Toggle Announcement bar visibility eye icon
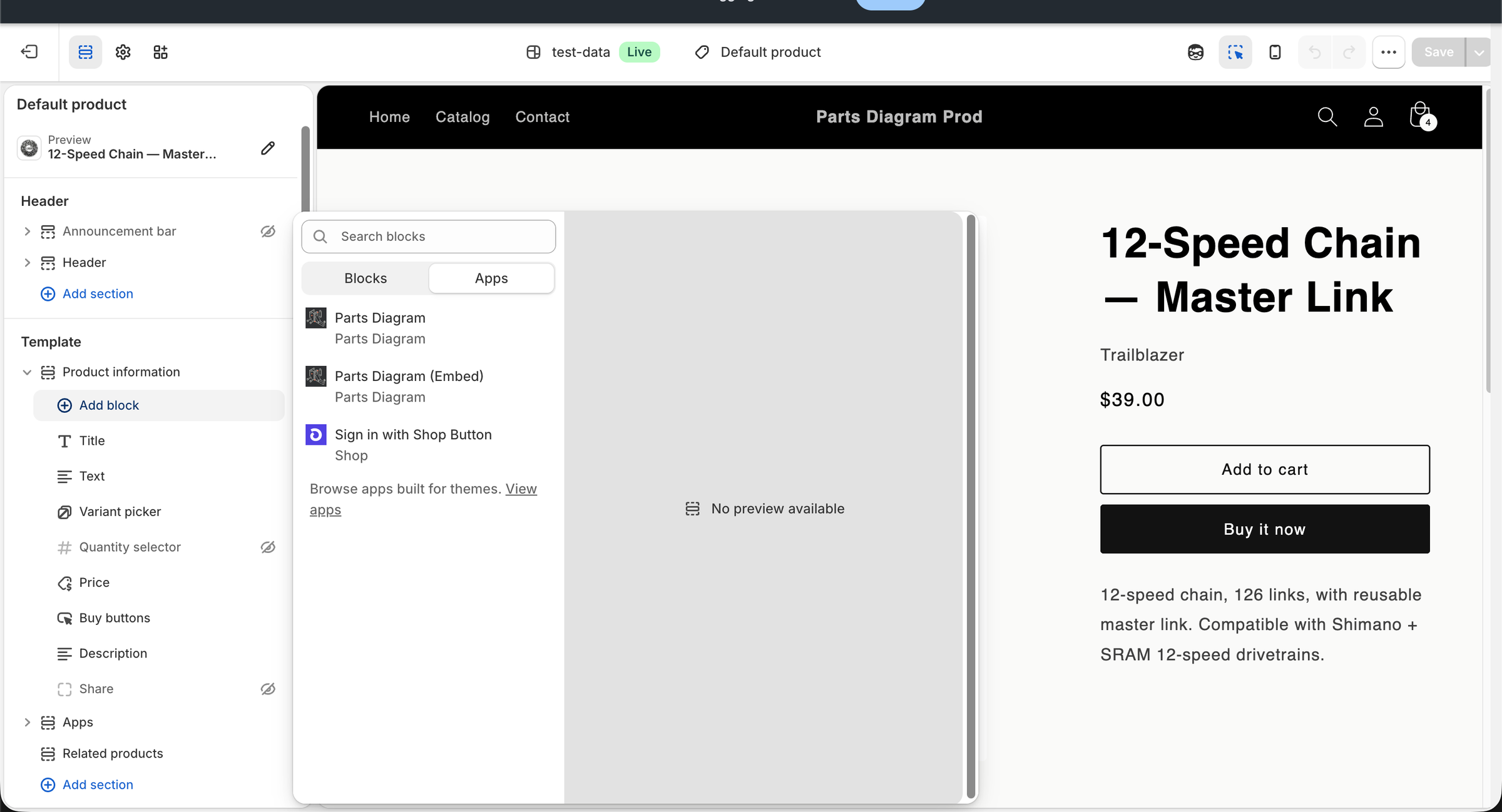This screenshot has width=1502, height=812. (268, 231)
